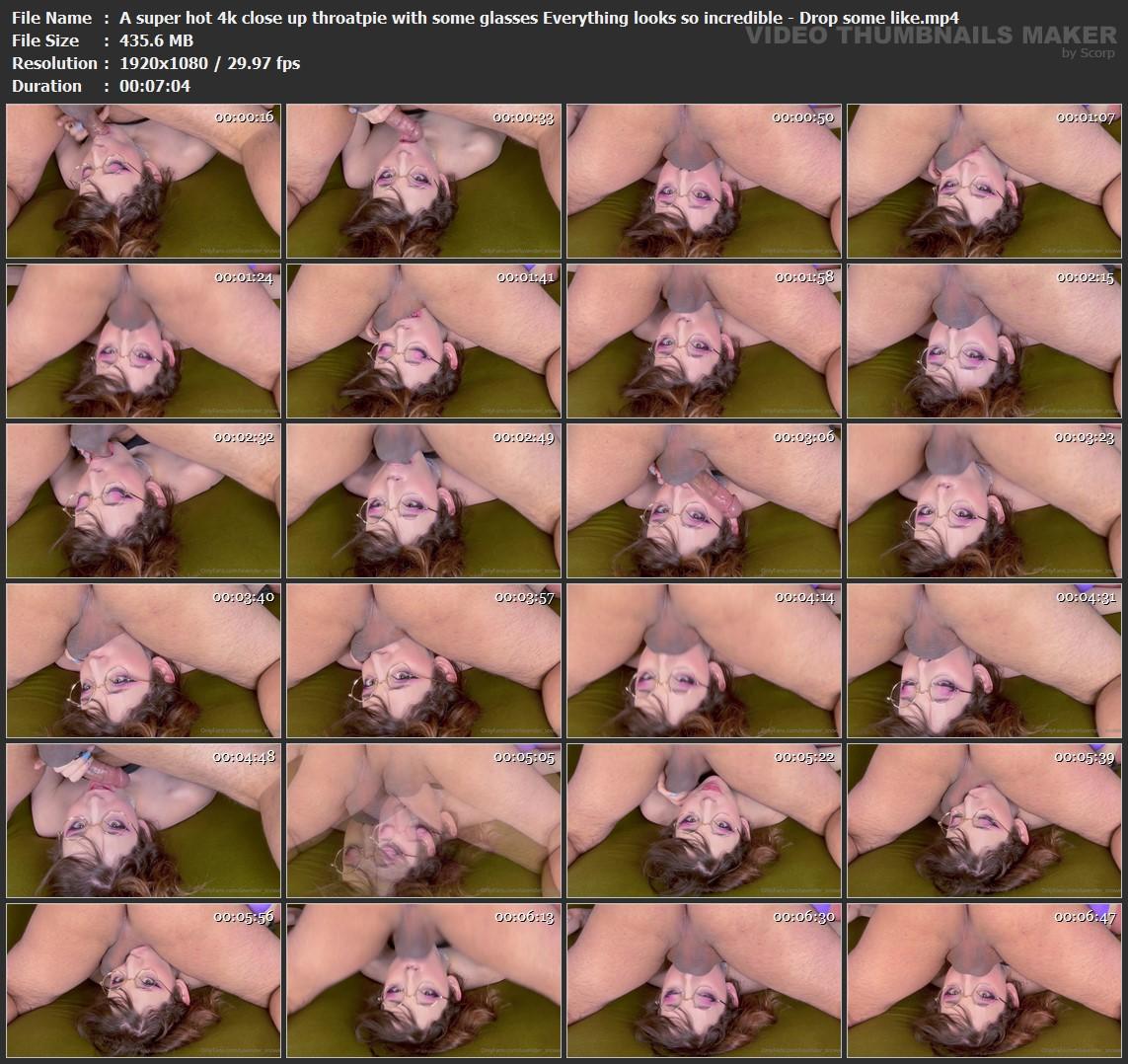Screen dimensions: 1128x1064
Task: Click the transition frame at 00:05:05
Action: point(423,821)
